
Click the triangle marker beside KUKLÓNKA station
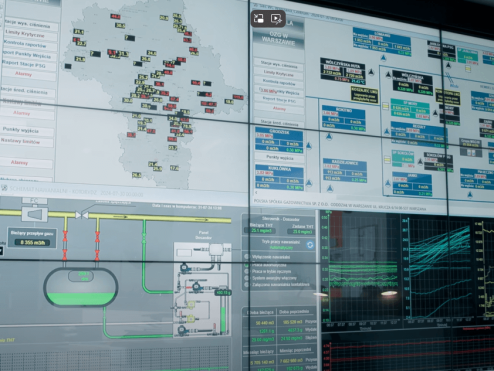click(x=309, y=183)
